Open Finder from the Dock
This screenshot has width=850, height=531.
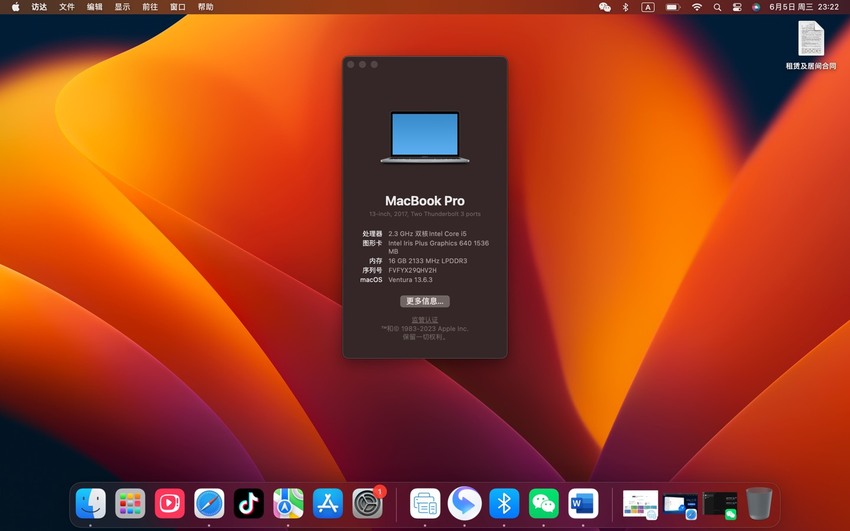tap(91, 503)
